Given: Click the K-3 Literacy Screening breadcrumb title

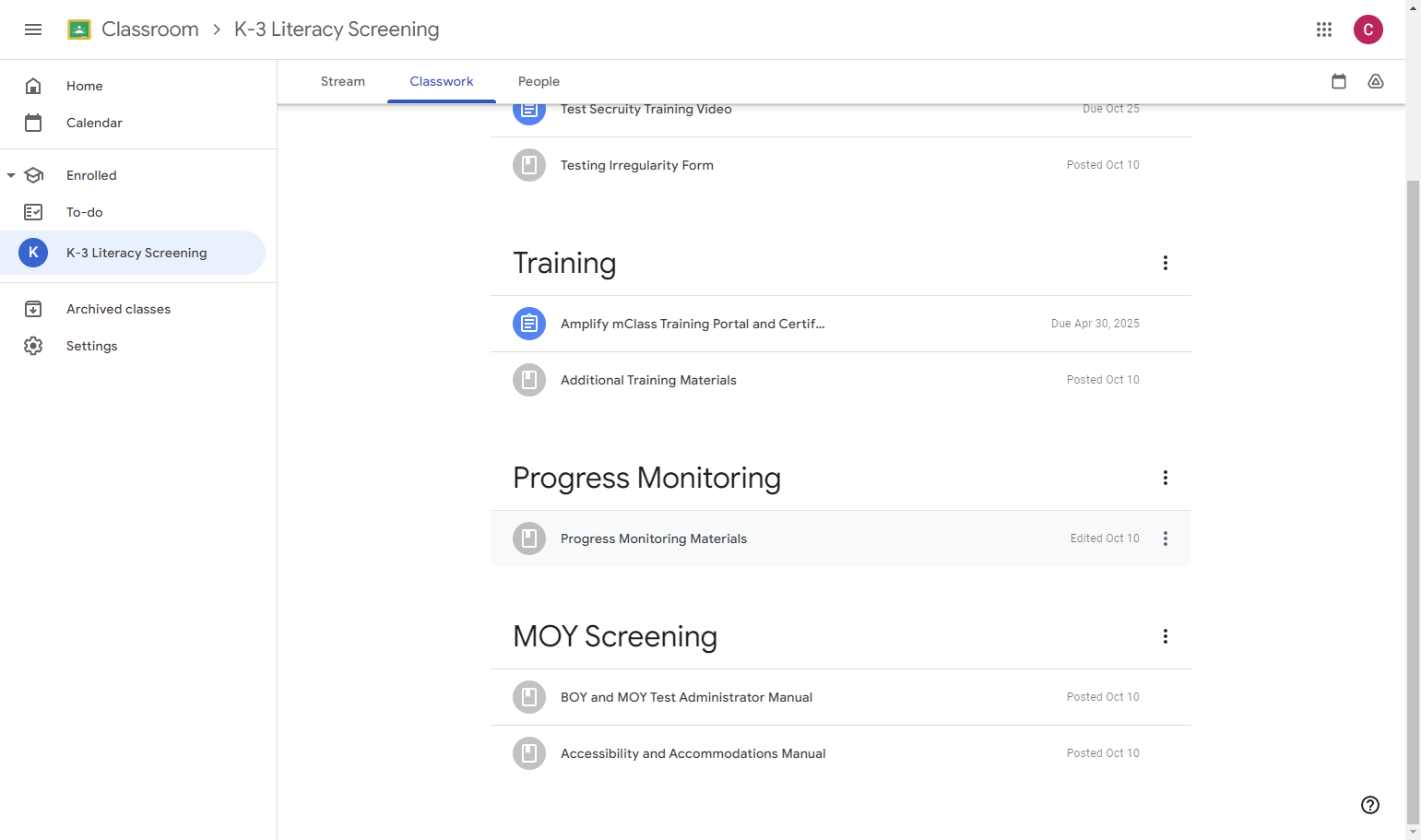Looking at the screenshot, I should coord(337,30).
